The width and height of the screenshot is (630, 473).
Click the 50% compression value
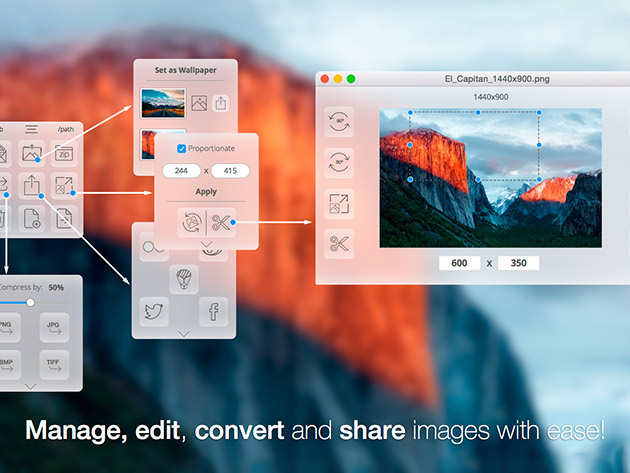tap(56, 287)
